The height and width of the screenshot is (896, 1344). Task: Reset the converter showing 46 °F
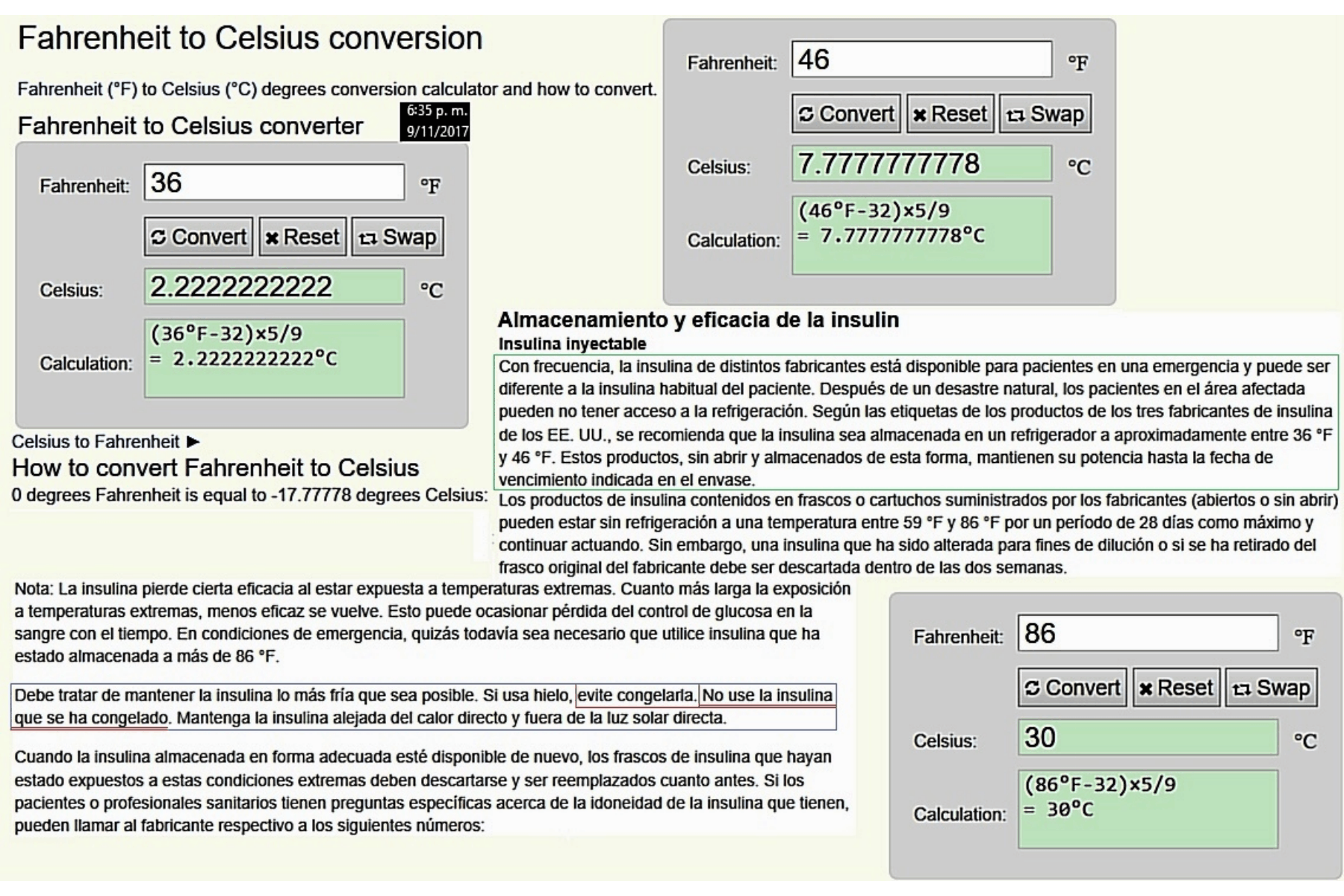(950, 113)
